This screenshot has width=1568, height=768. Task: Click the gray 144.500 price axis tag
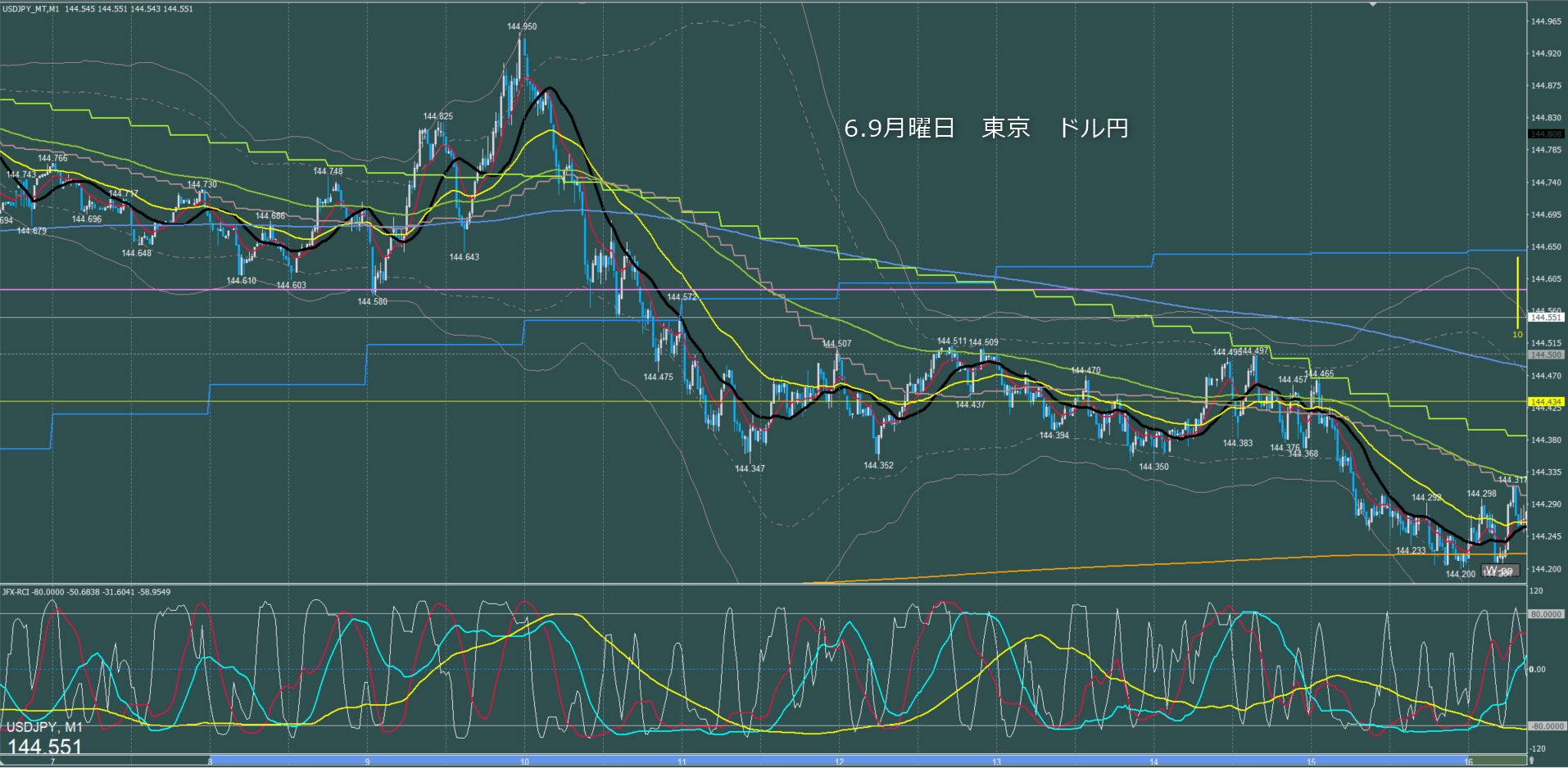pos(1547,355)
